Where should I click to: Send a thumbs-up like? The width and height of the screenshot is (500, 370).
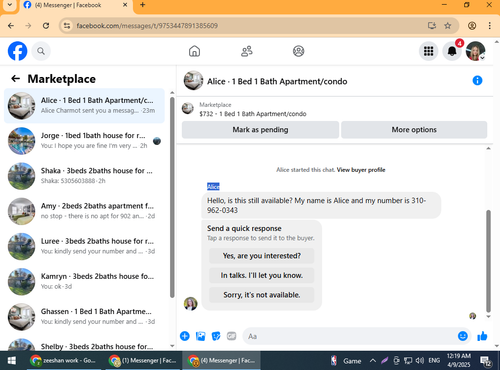[x=482, y=336]
